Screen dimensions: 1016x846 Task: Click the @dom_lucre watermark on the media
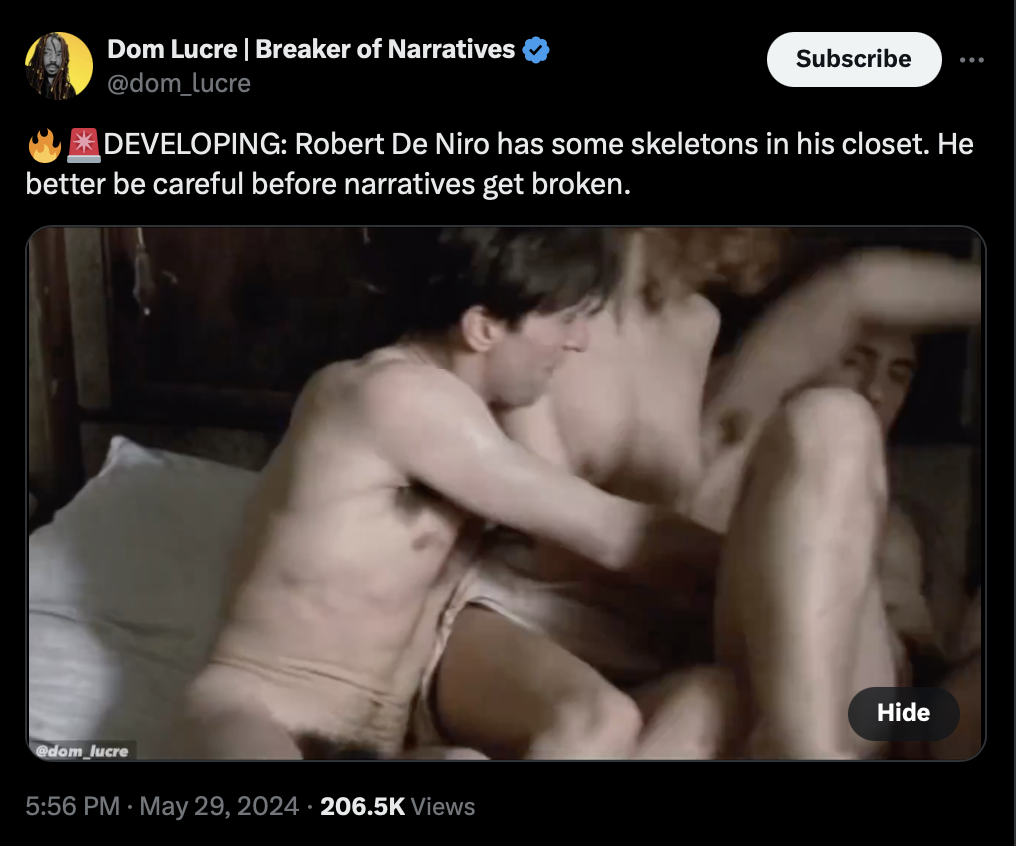pyautogui.click(x=82, y=751)
